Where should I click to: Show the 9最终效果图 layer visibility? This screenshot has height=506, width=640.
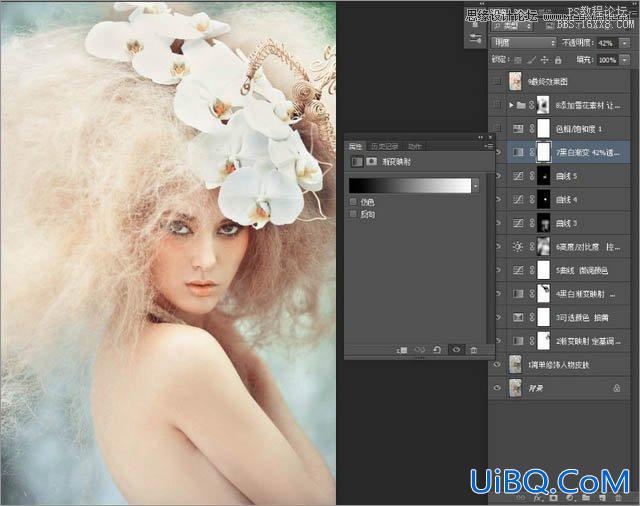[x=497, y=81]
